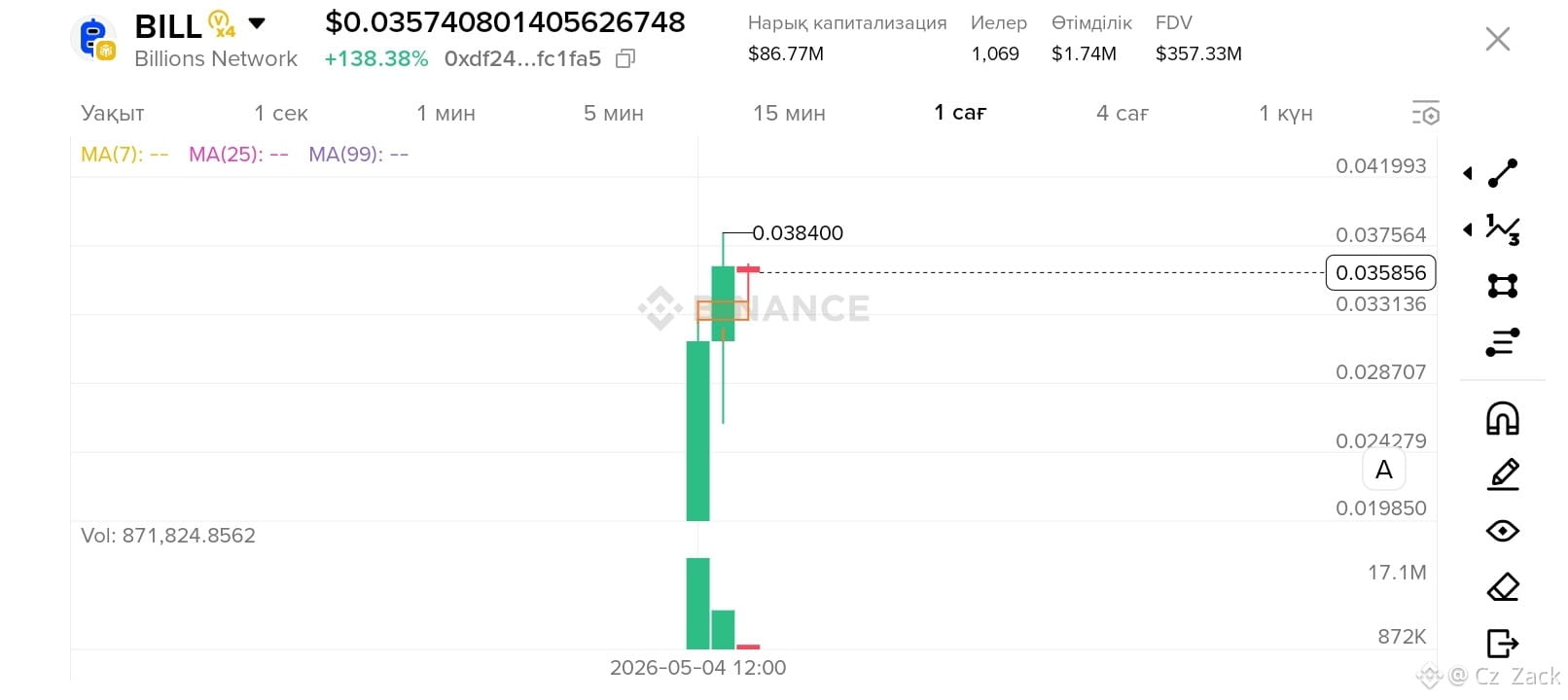The image size is (1568, 700).
Task: Select the eraser tool
Action: point(1503,587)
